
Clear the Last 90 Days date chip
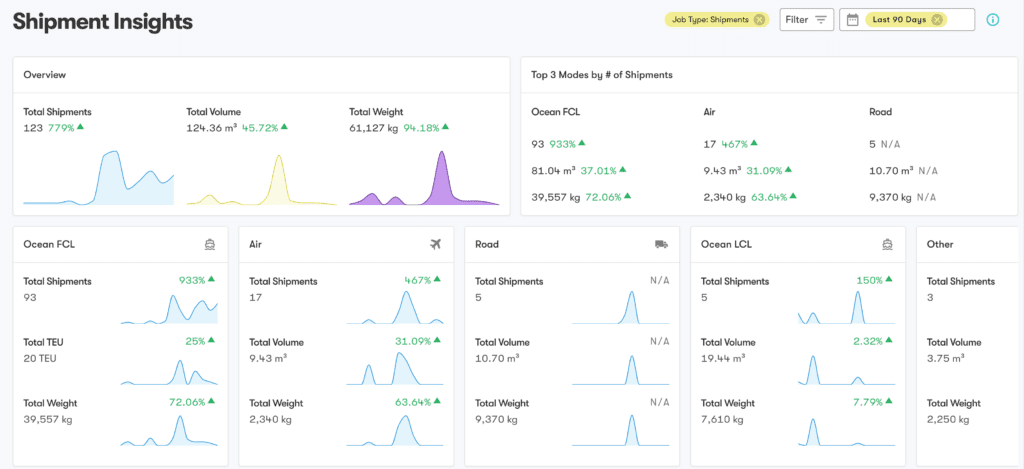pyautogui.click(x=937, y=20)
